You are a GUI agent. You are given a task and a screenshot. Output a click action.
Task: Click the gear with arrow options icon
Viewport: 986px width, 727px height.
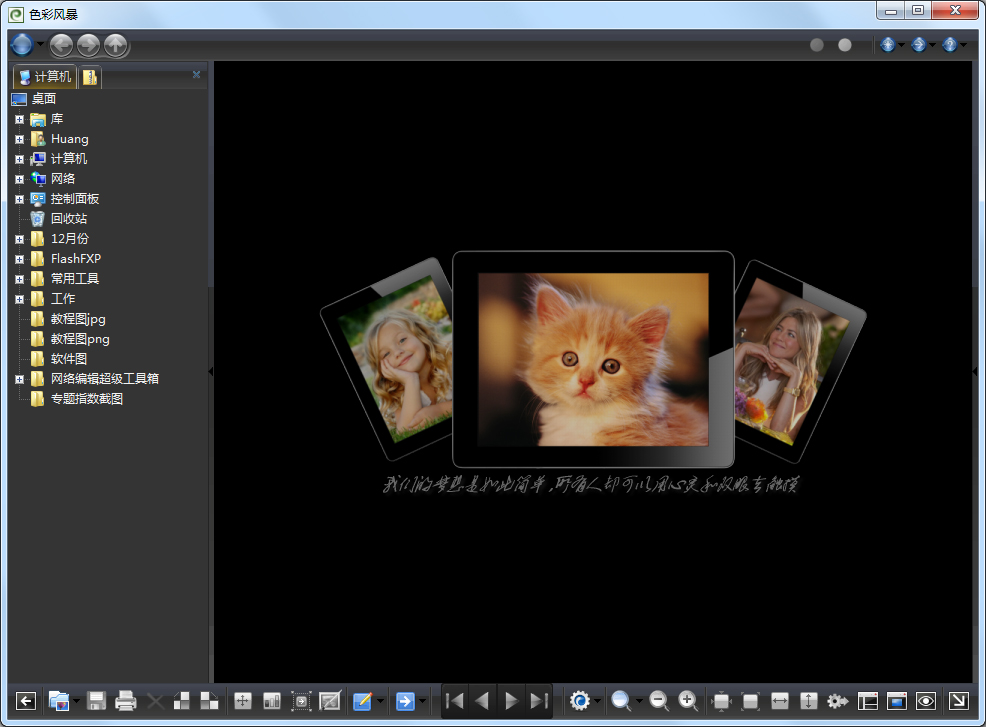(838, 701)
